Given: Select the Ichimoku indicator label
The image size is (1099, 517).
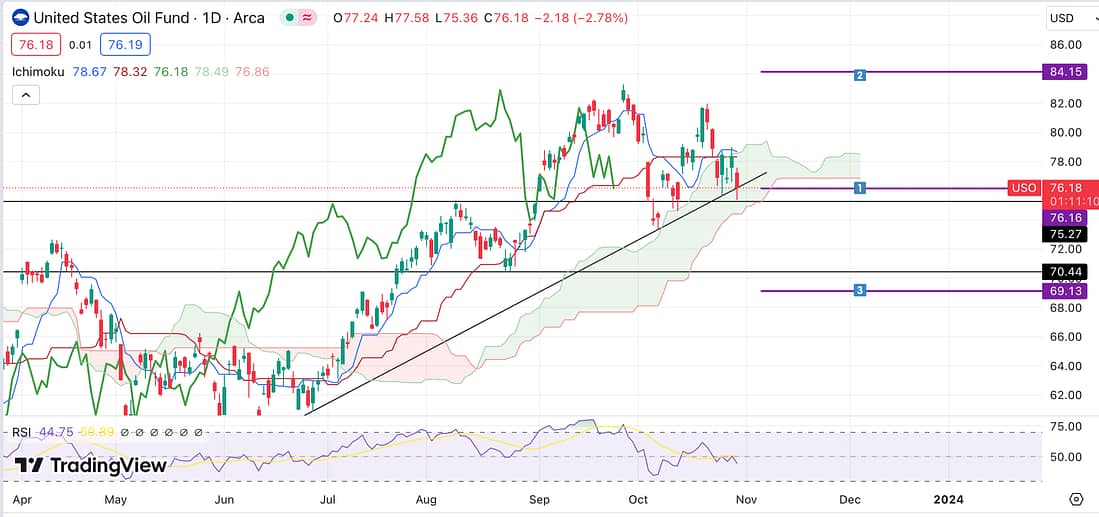Looking at the screenshot, I should [40, 72].
